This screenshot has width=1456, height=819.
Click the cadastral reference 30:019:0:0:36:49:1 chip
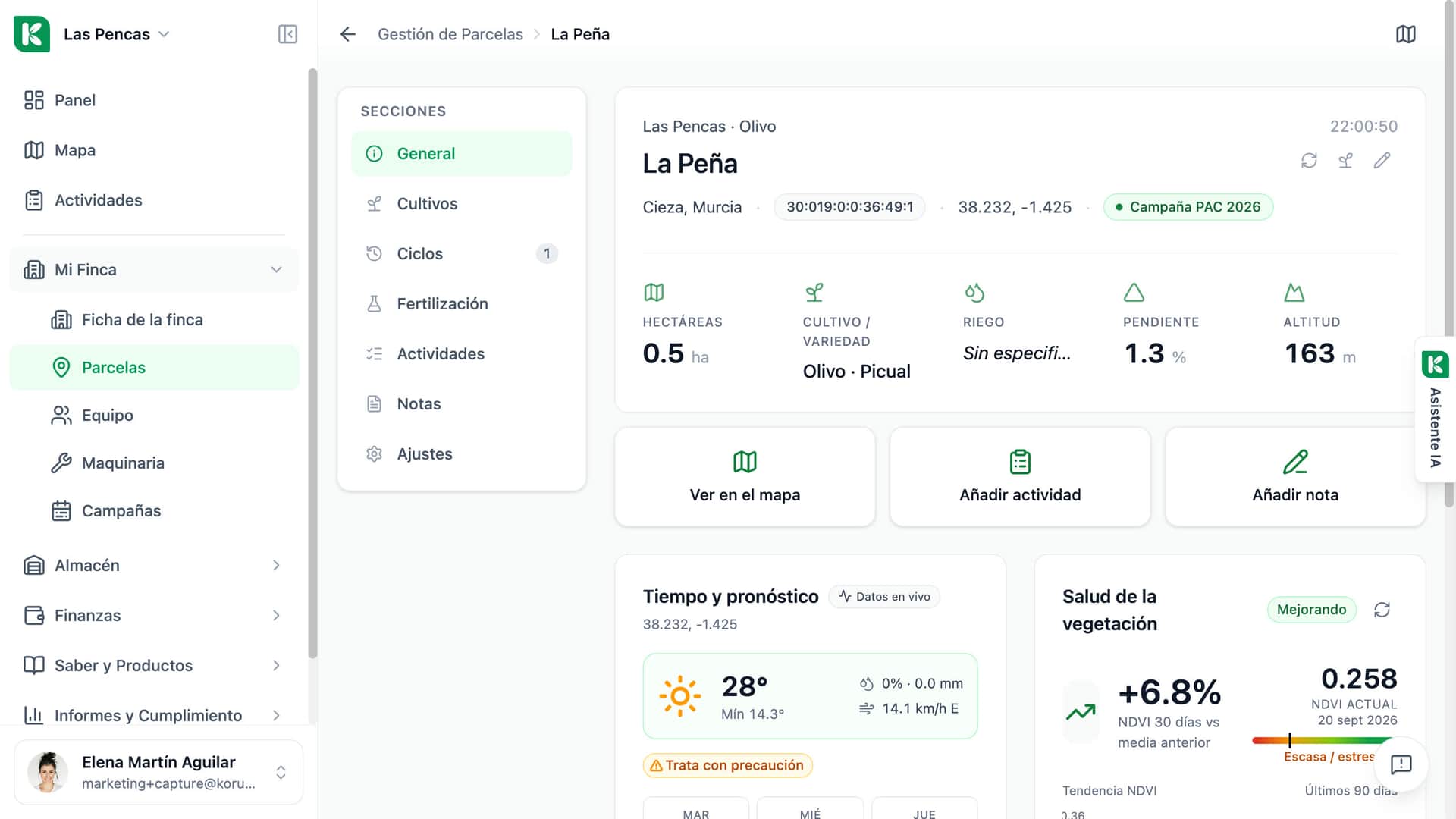[849, 207]
